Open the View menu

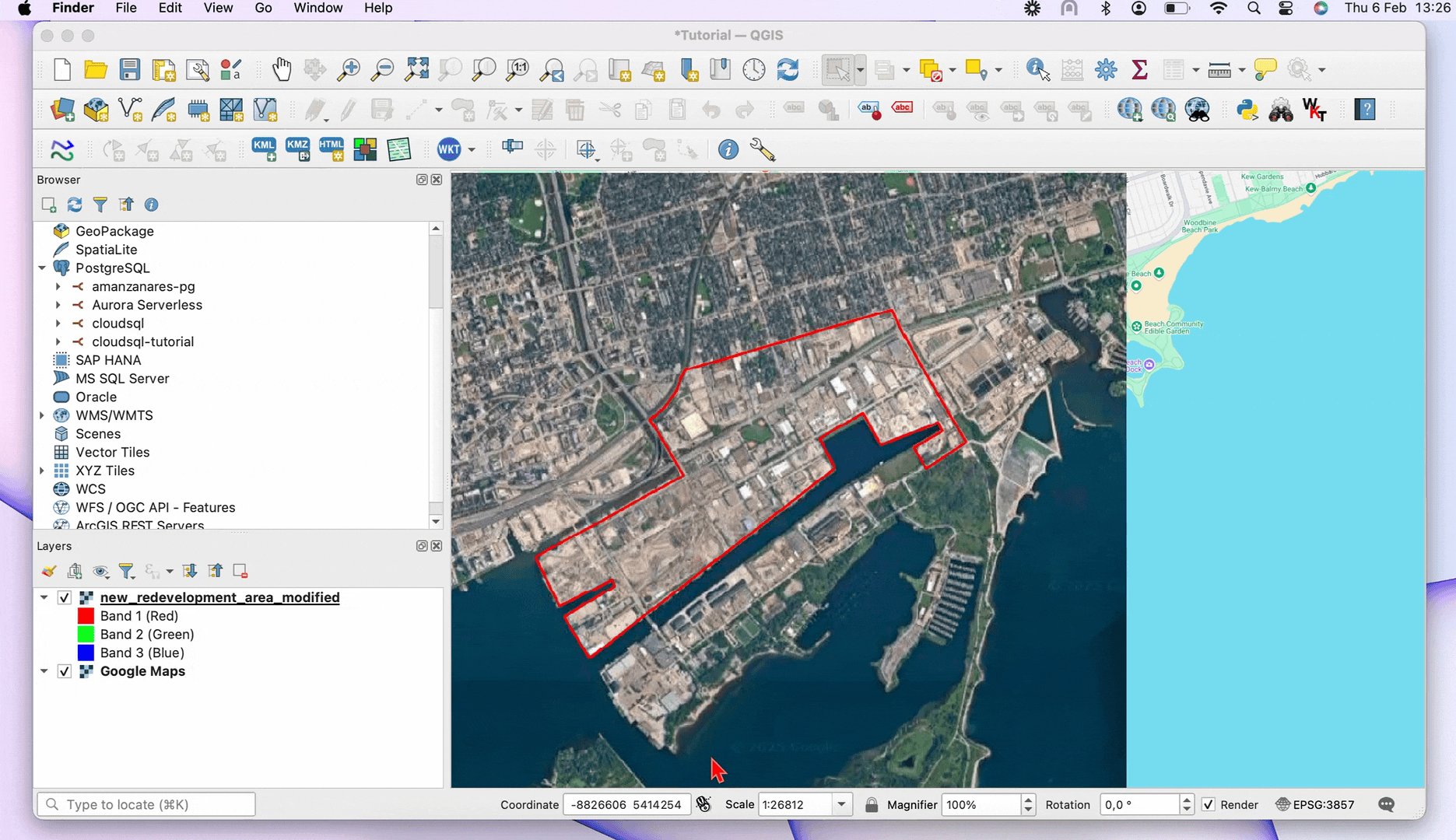pos(218,8)
